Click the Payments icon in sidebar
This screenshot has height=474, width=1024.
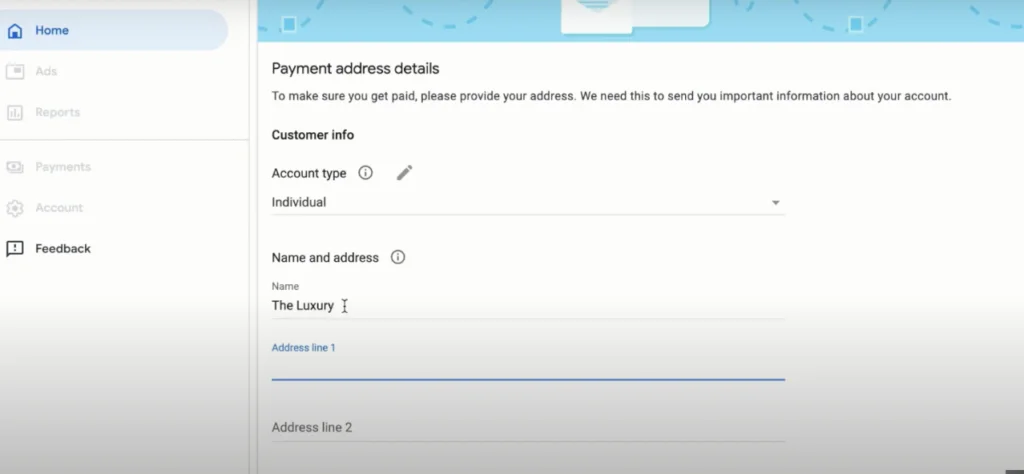15,167
